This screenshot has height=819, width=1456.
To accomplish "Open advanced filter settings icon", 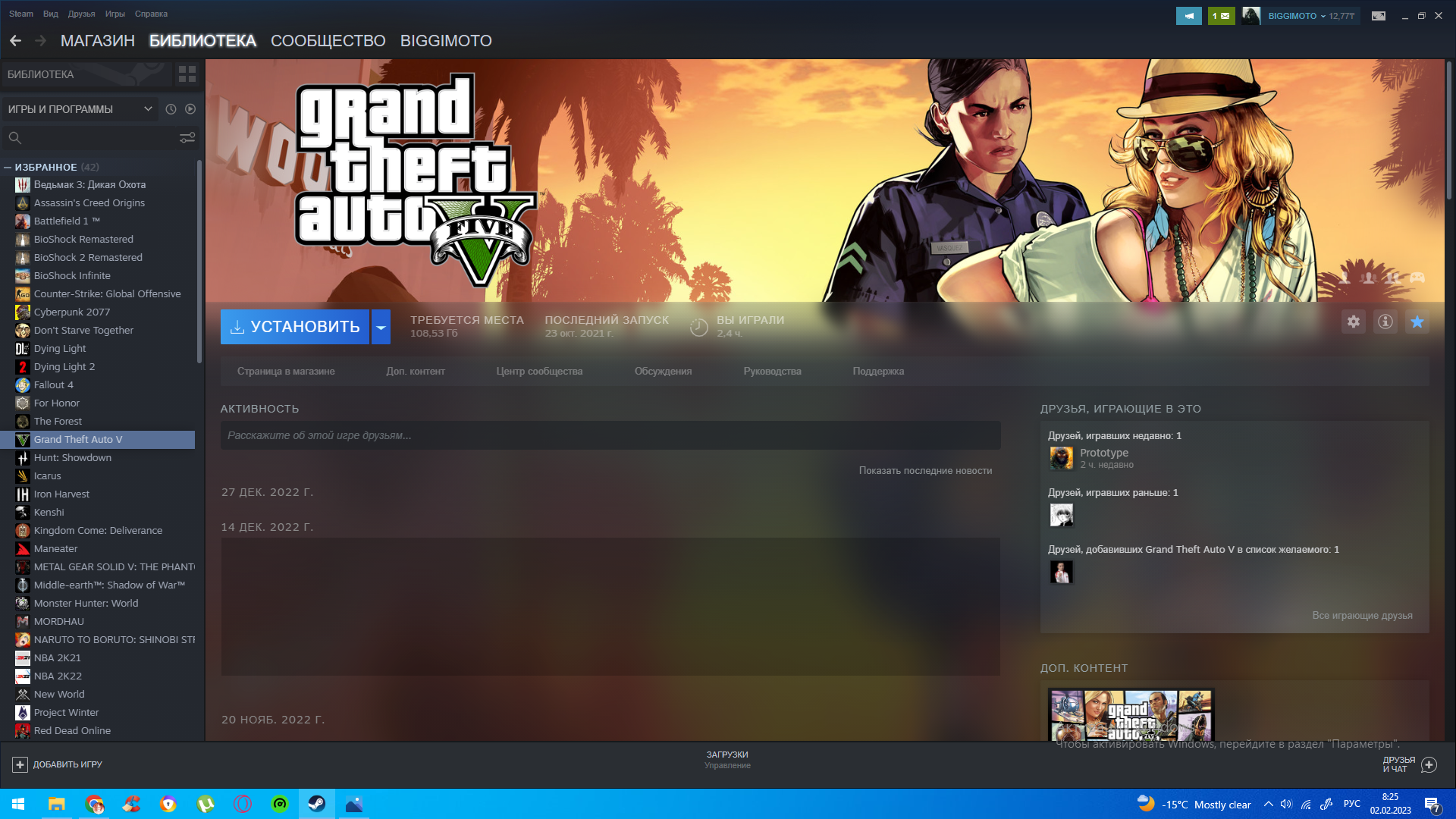I will tap(187, 138).
